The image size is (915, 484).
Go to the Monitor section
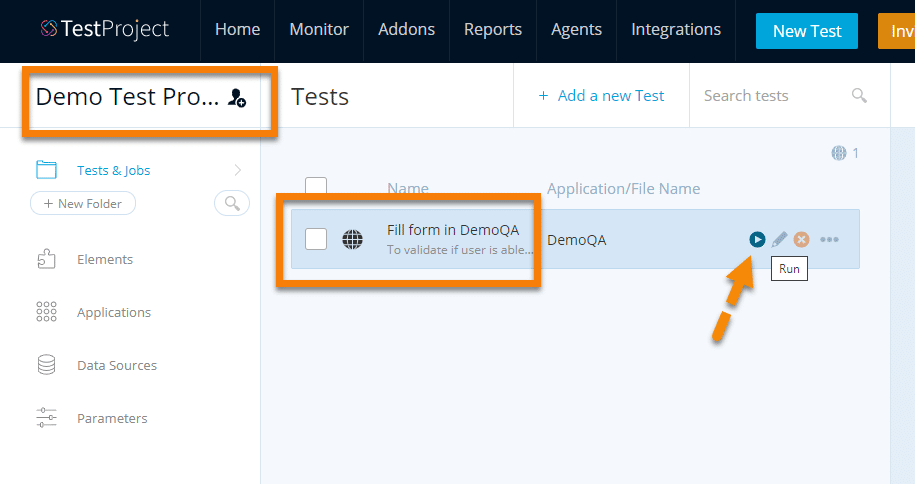(x=319, y=29)
